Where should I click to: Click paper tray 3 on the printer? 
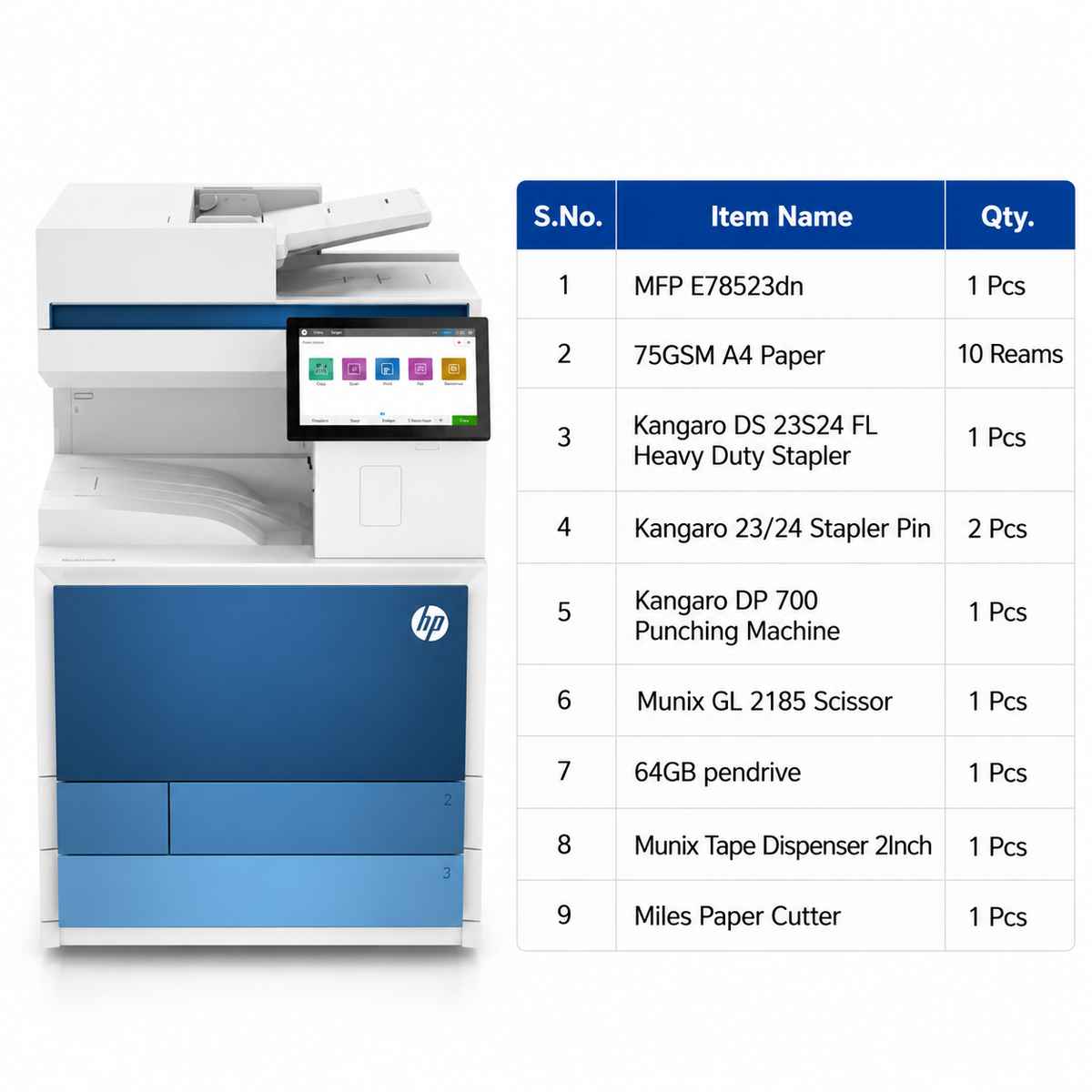pos(260,891)
